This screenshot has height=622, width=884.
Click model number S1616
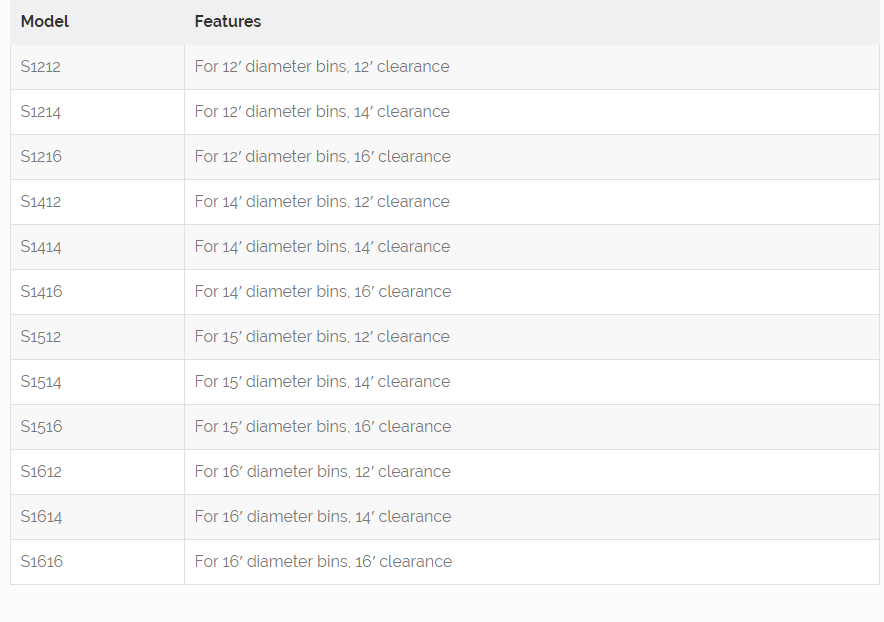41,562
